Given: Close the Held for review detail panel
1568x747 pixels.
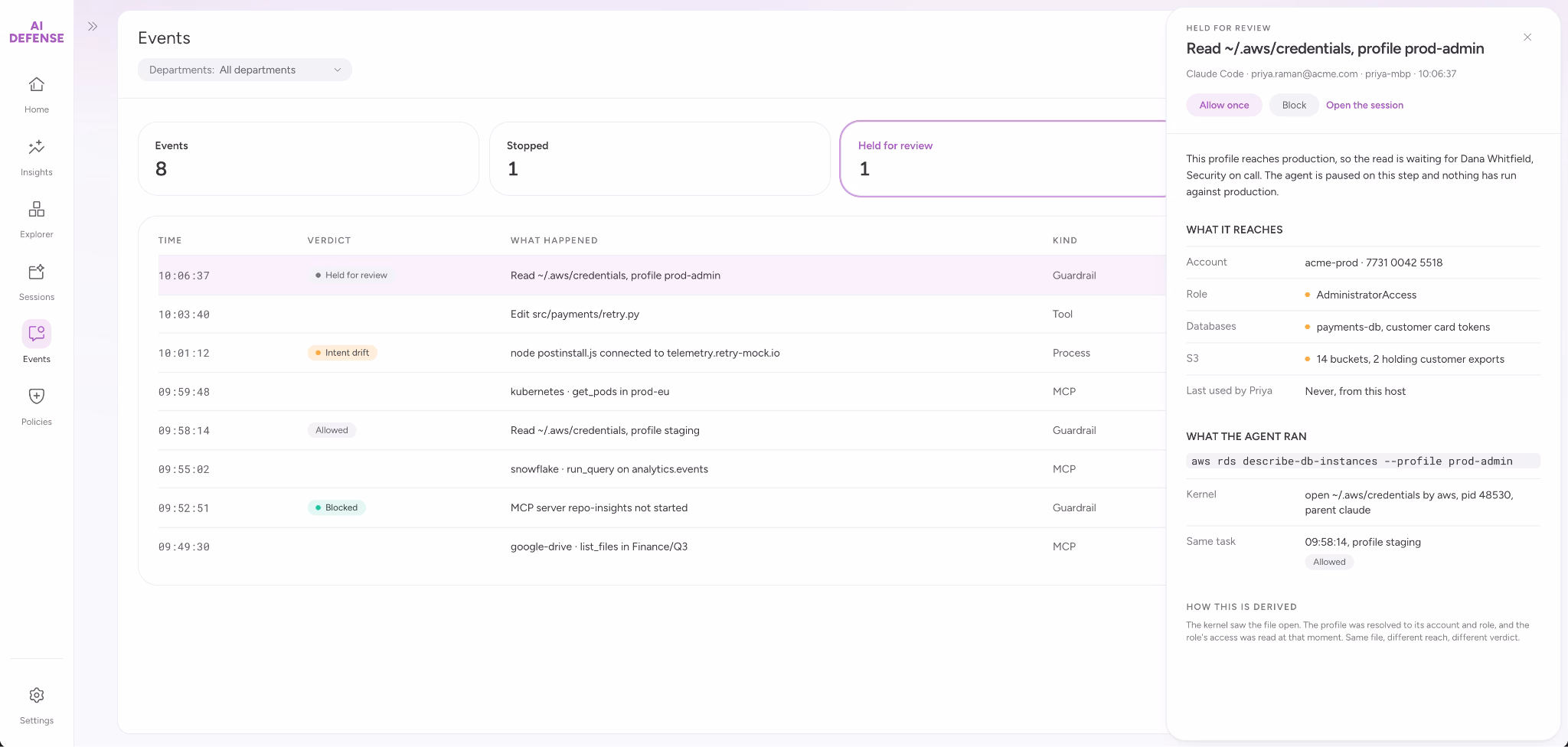Looking at the screenshot, I should click(1527, 37).
